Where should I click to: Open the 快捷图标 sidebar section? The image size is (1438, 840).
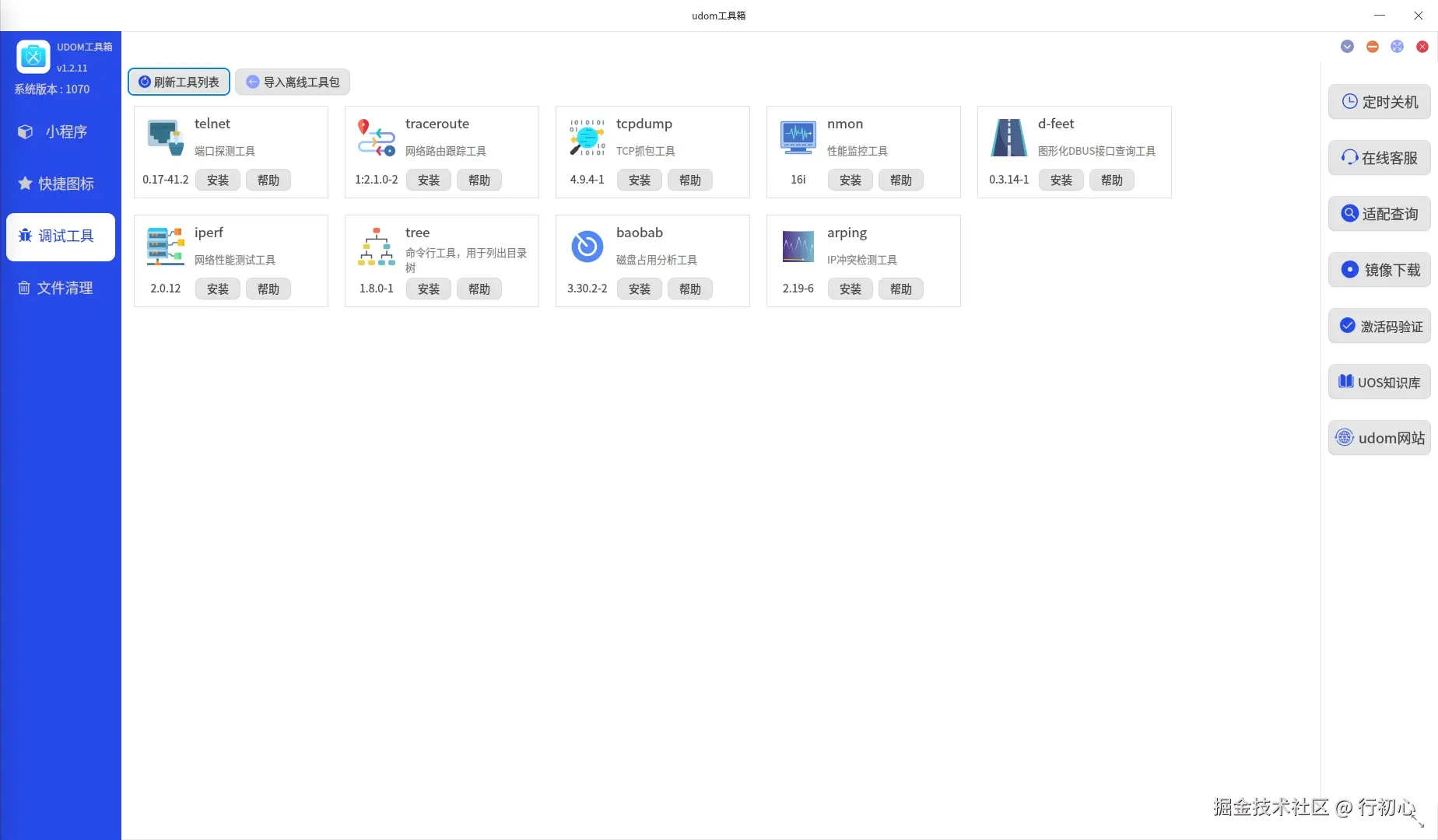pos(60,184)
